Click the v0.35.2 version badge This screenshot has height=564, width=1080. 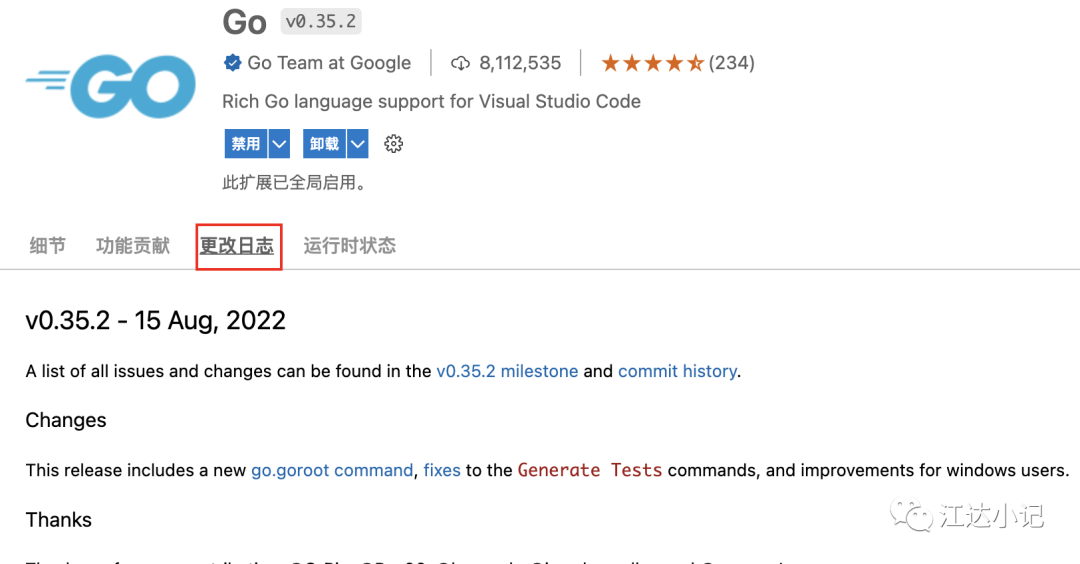tap(321, 21)
